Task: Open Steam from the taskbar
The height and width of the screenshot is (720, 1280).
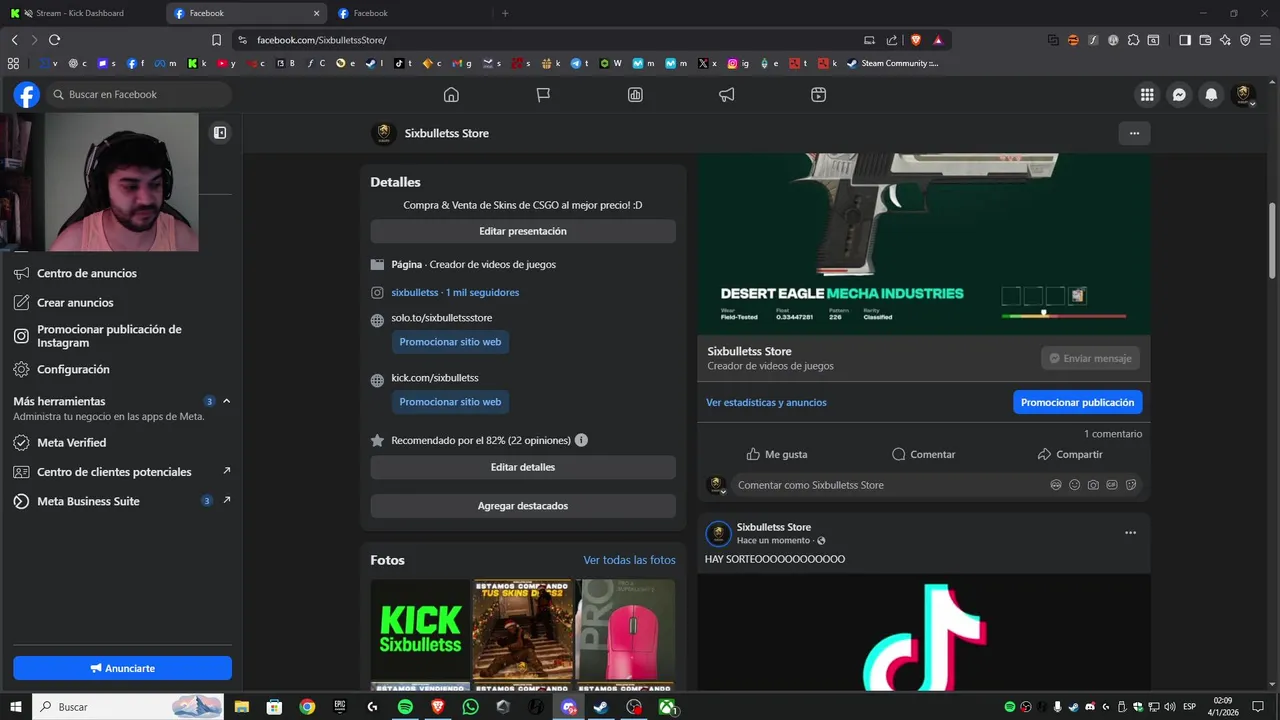Action: click(x=601, y=707)
